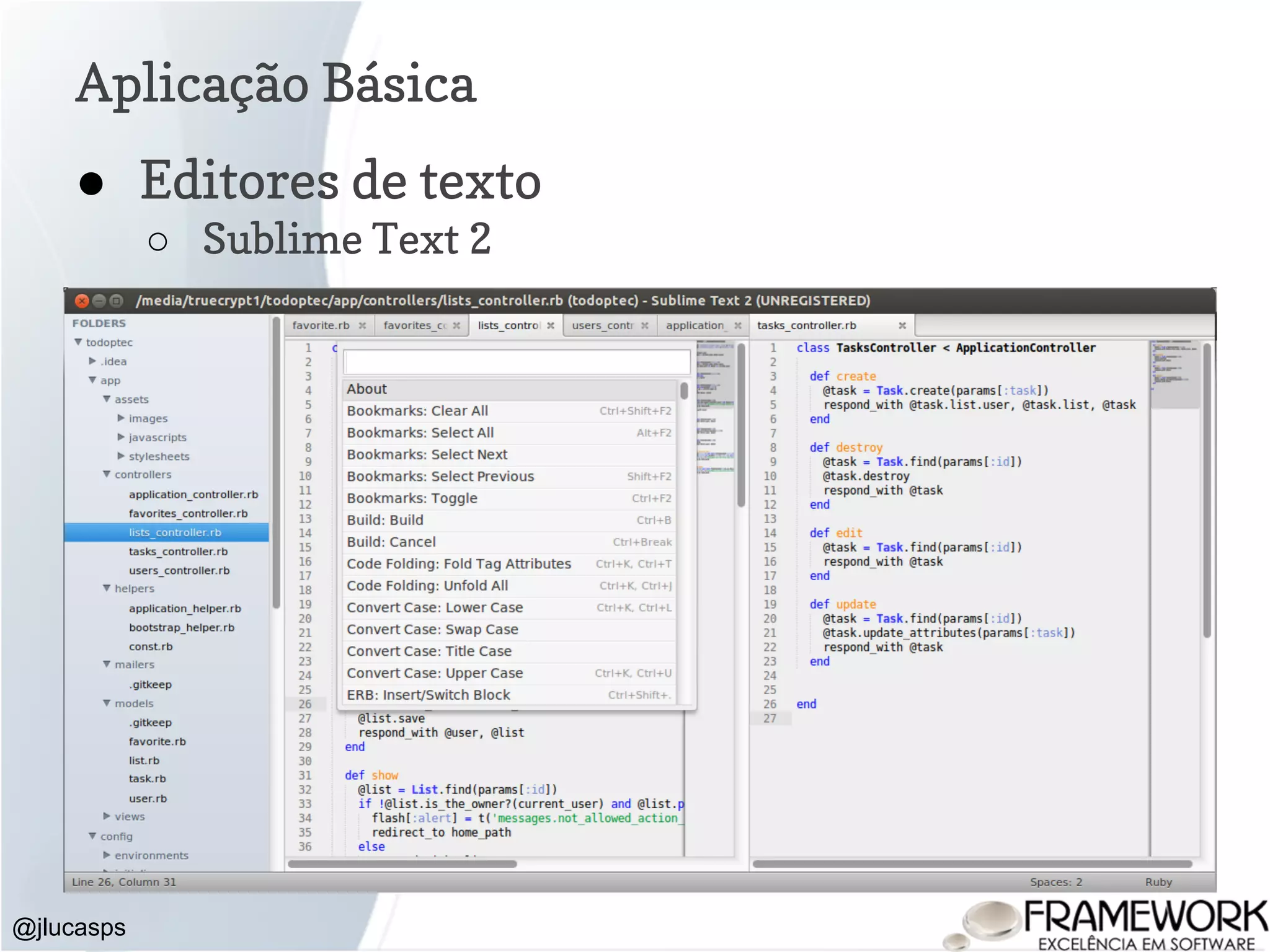The height and width of the screenshot is (952, 1270).
Task: Click the left editor horizontal scrollbar
Action: pyautogui.click(x=402, y=864)
